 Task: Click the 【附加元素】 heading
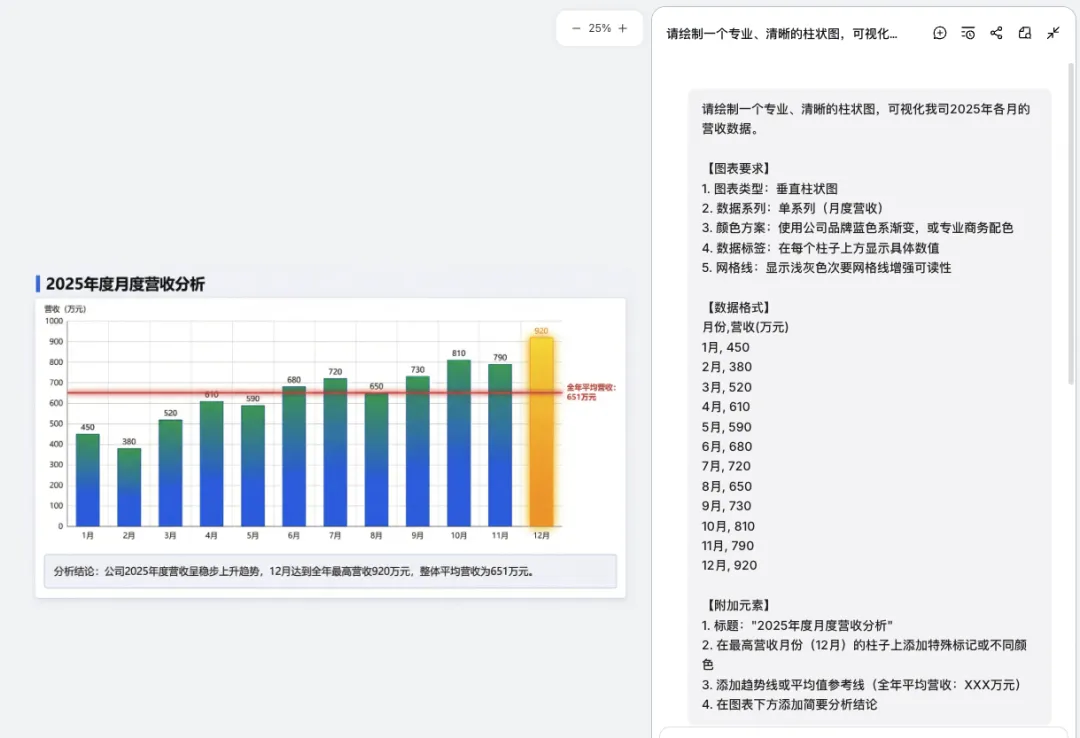point(736,605)
